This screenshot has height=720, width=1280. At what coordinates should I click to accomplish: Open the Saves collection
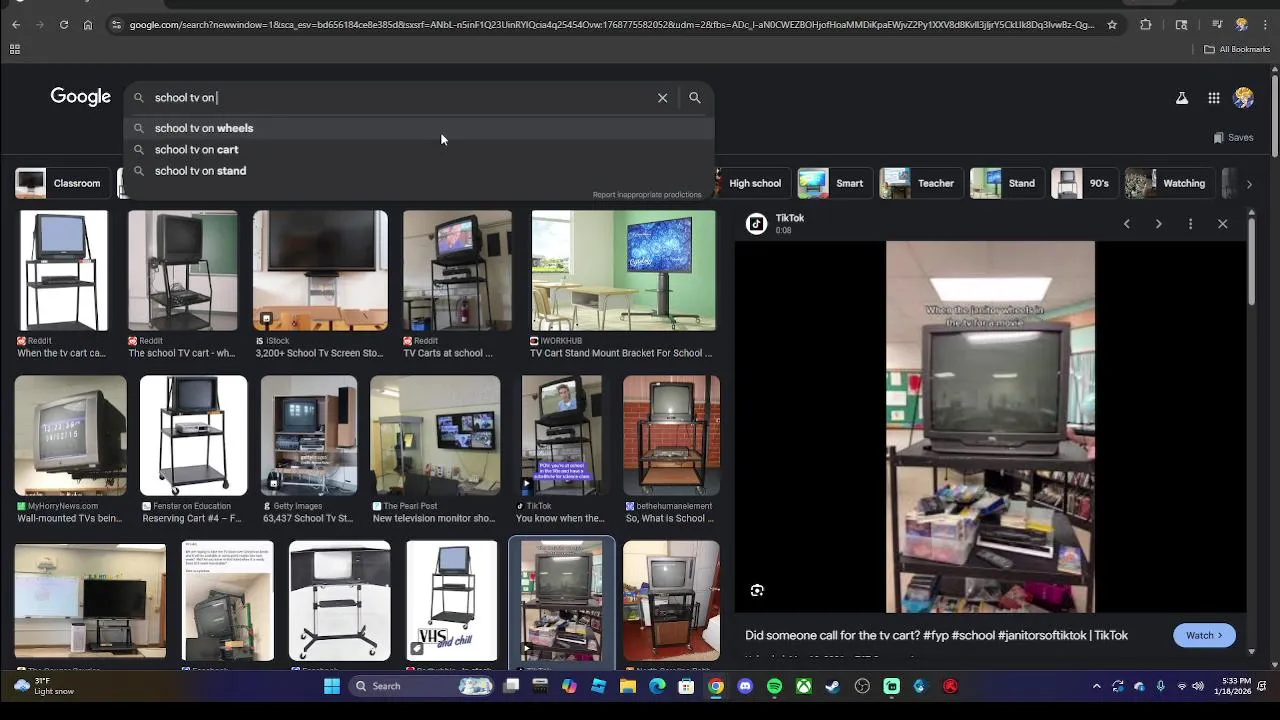[x=1234, y=138]
